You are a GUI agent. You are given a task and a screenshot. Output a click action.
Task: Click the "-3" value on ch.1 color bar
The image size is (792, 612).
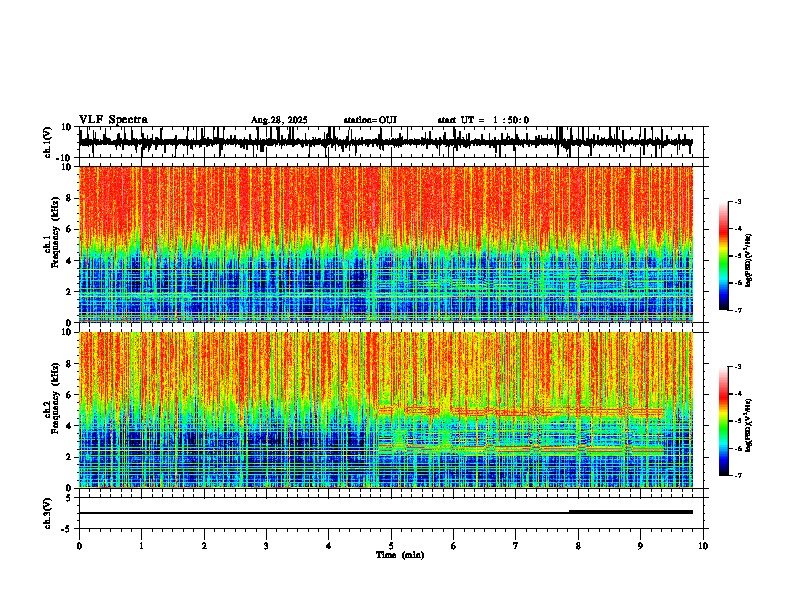click(737, 201)
